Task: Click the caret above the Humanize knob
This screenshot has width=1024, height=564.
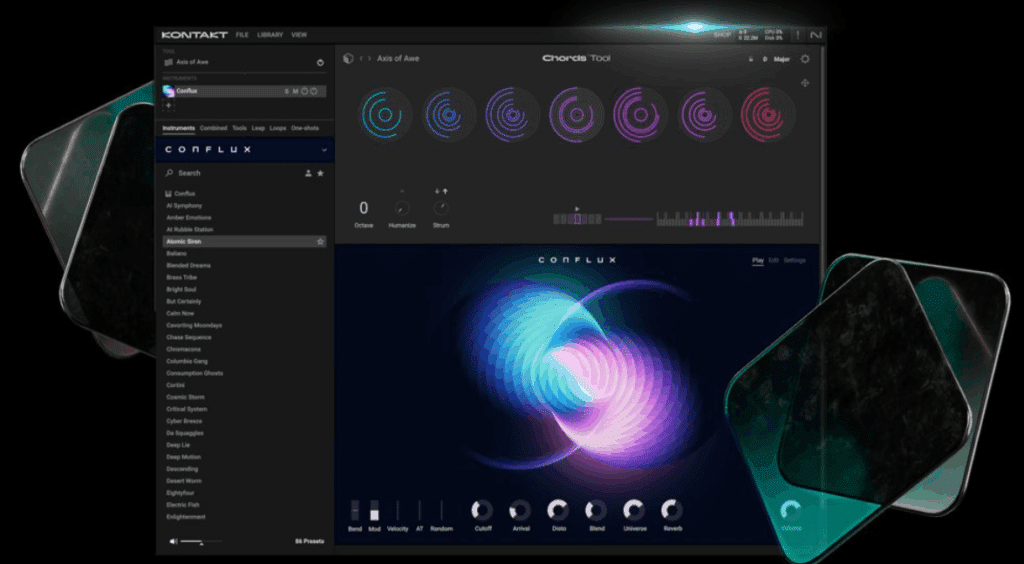Action: tap(402, 191)
